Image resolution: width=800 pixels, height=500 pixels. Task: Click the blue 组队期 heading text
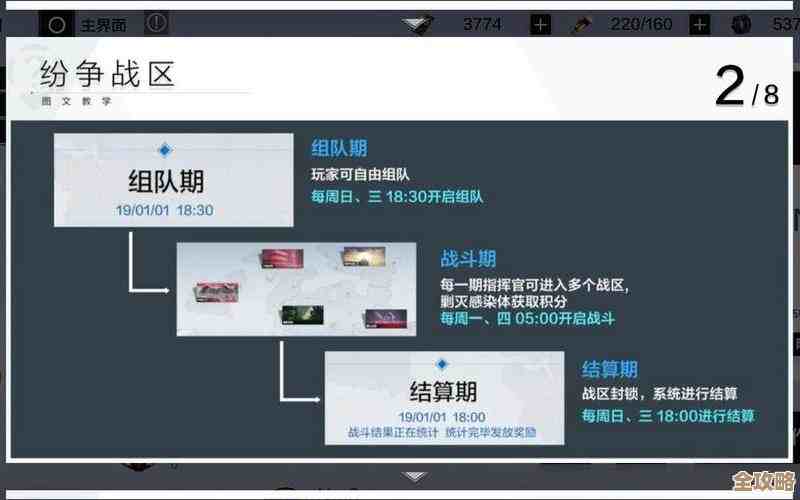(x=339, y=148)
